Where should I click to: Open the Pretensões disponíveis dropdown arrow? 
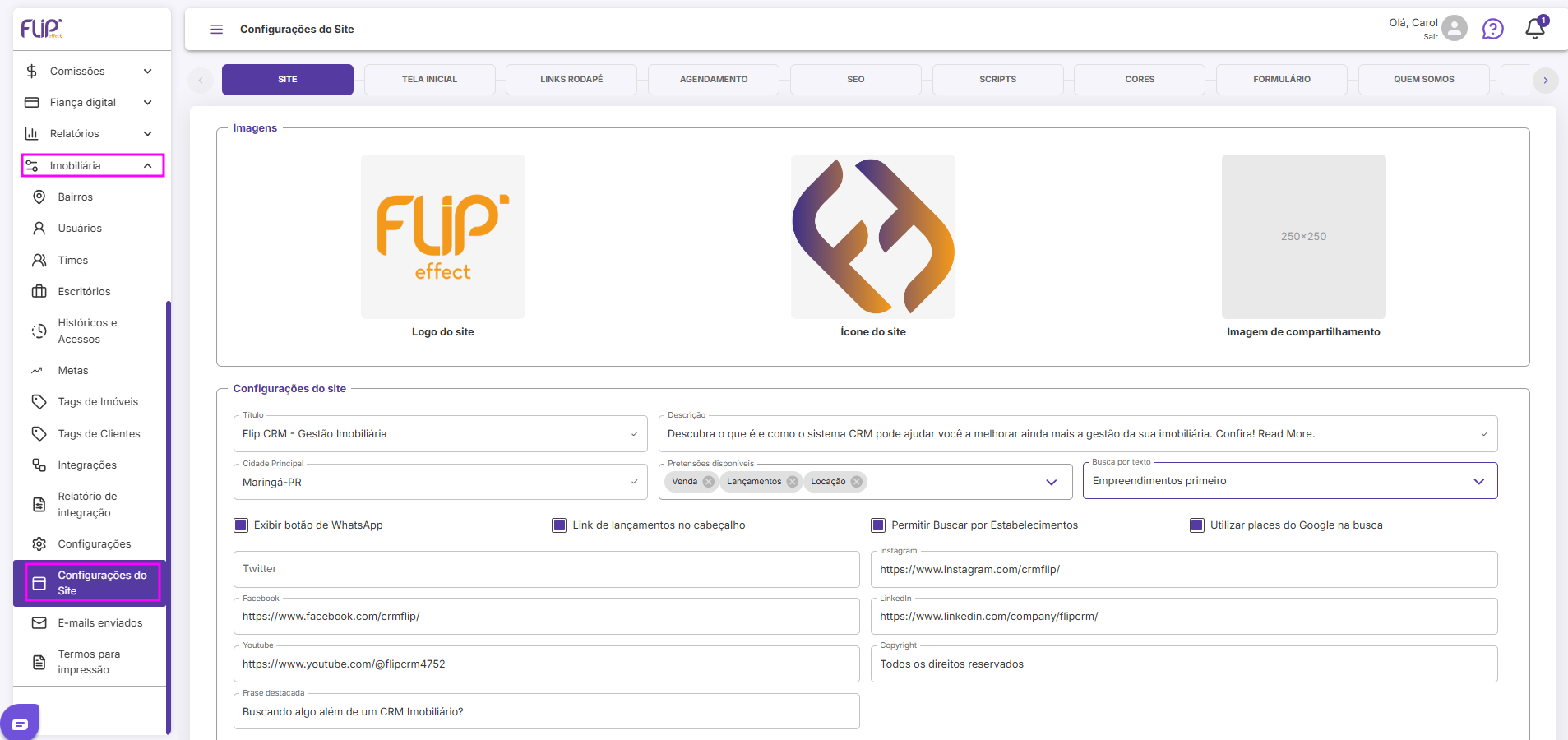coord(1051,482)
